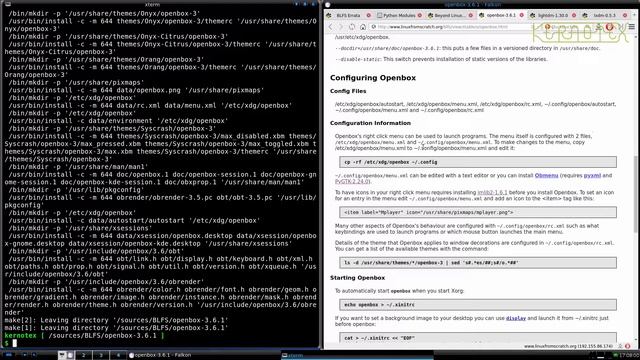This screenshot has width=640, height=360.
Task: Switch to Python Modules tab
Action: pyautogui.click(x=399, y=16)
